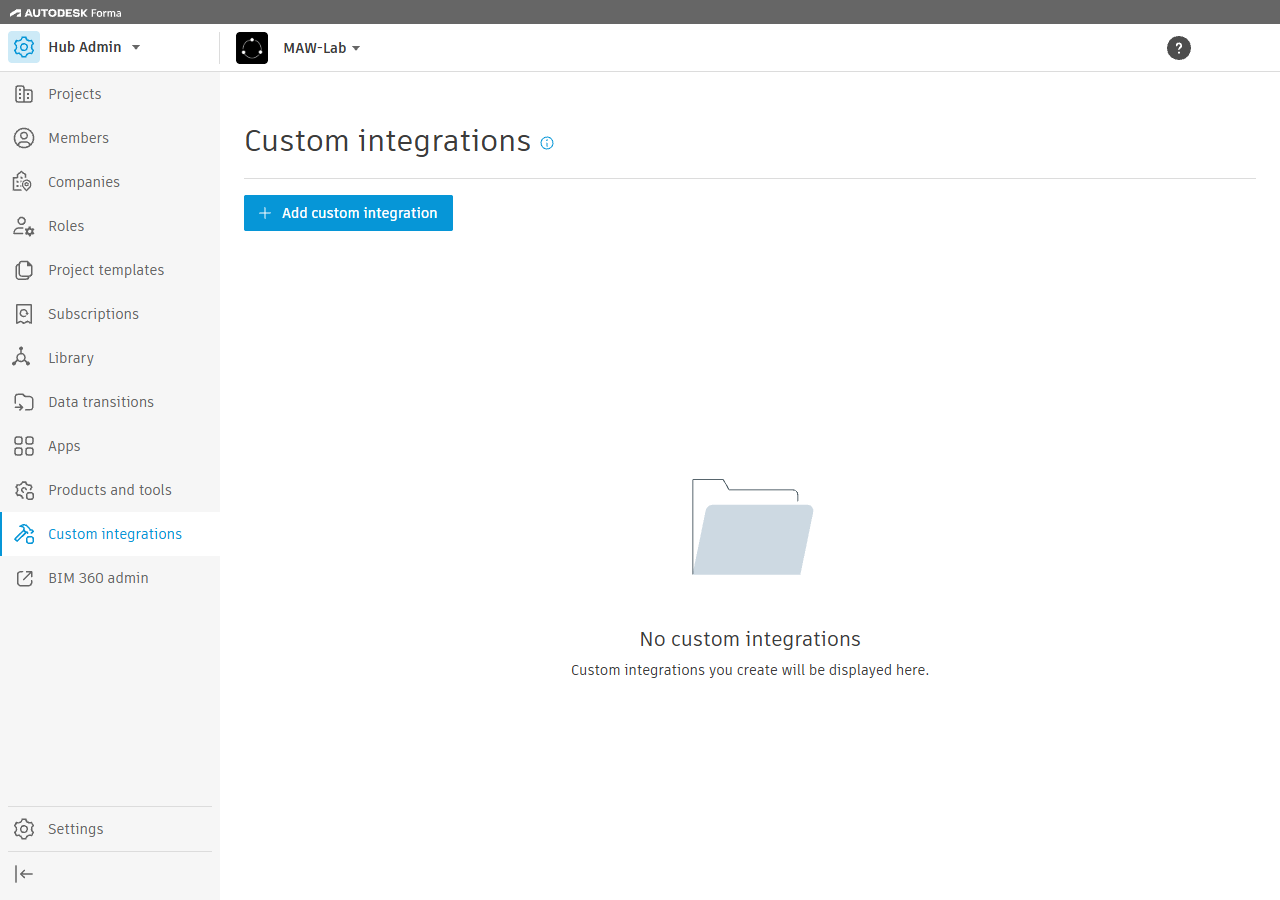Click the MAW-Lab hub logo thumbnail
Image resolution: width=1280 pixels, height=900 pixels.
click(x=252, y=48)
